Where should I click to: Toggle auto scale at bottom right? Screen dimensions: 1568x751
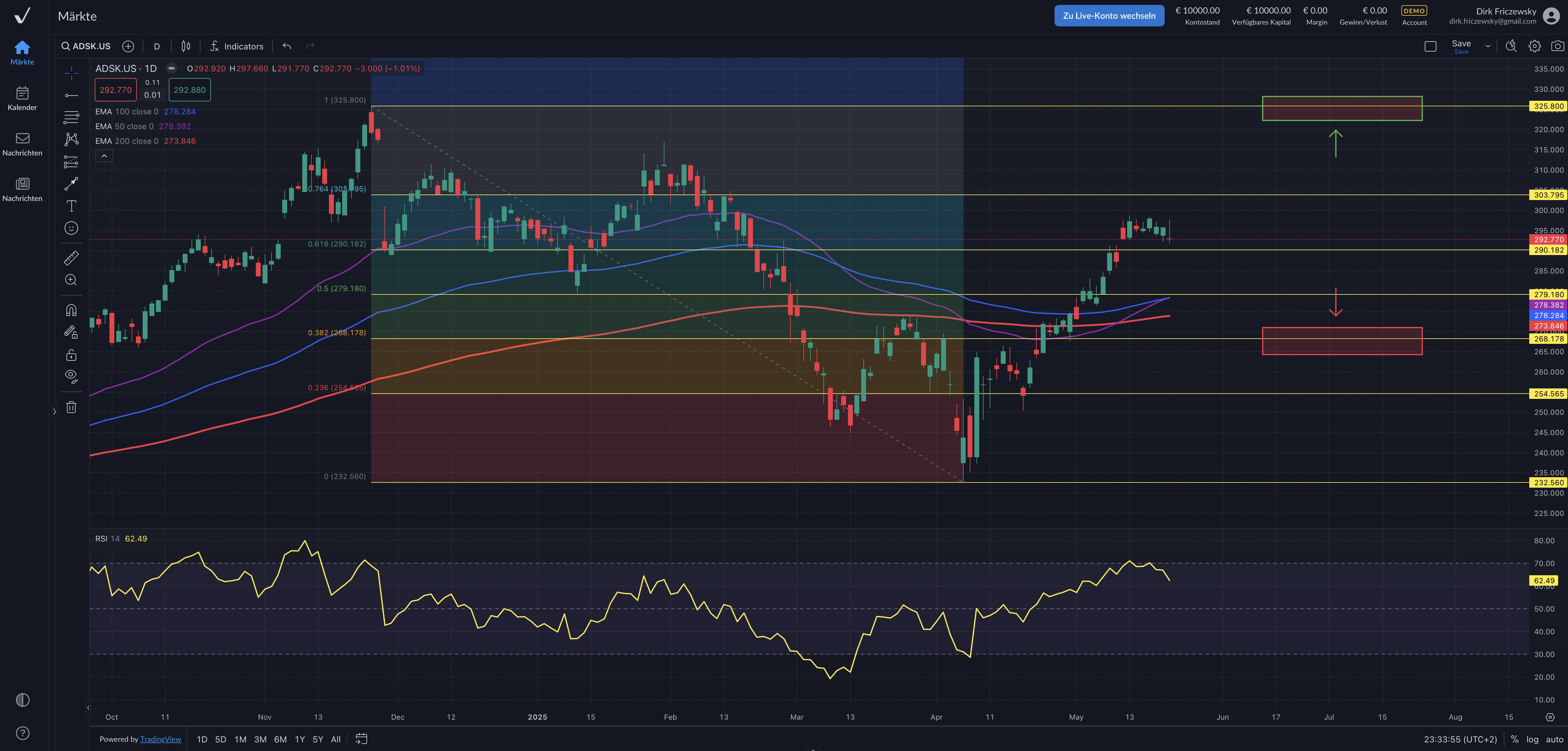pyautogui.click(x=1554, y=739)
